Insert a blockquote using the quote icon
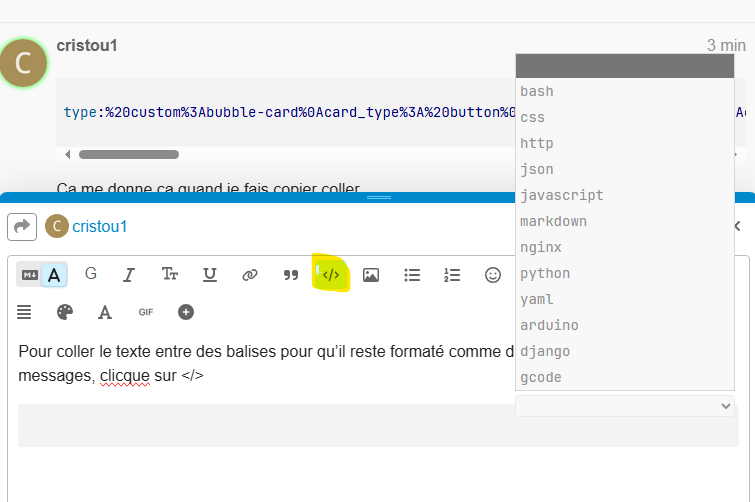This screenshot has height=502, width=755. 291,274
